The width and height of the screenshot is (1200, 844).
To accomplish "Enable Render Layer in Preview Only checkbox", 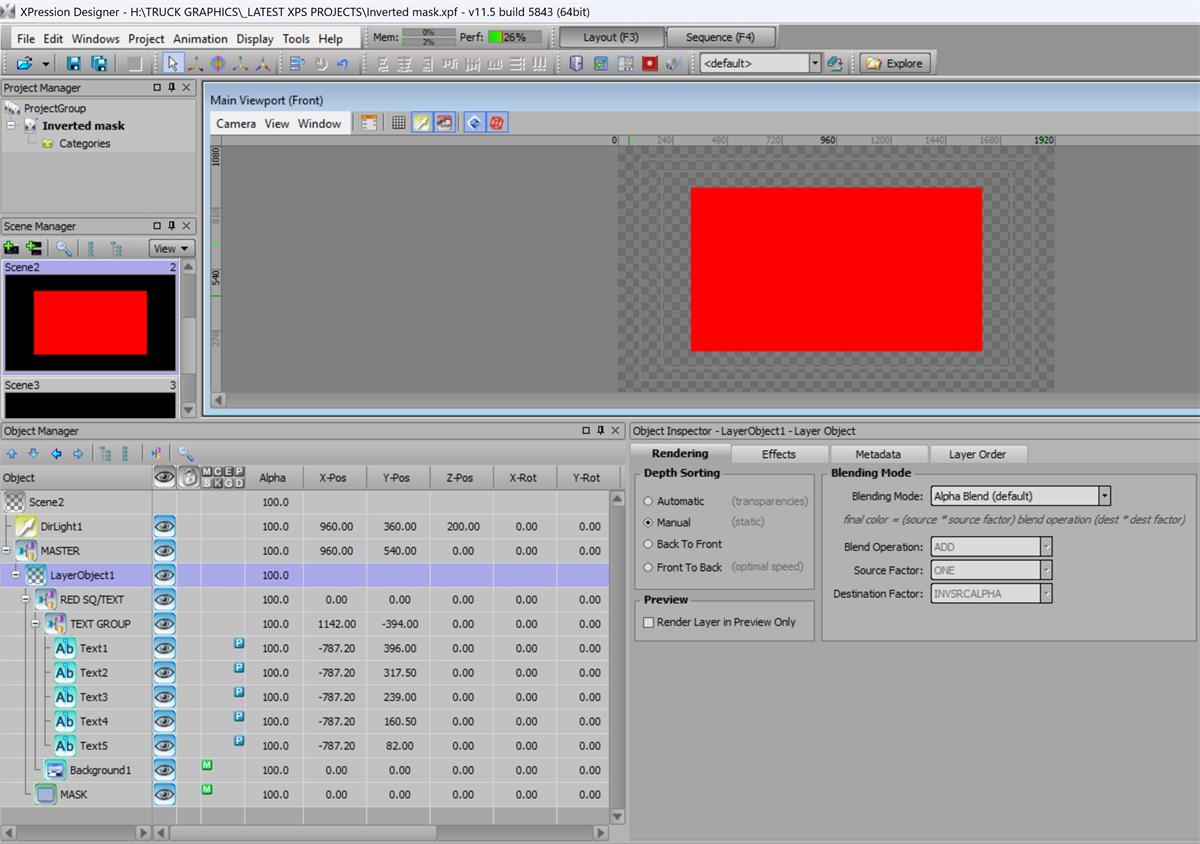I will 648,622.
